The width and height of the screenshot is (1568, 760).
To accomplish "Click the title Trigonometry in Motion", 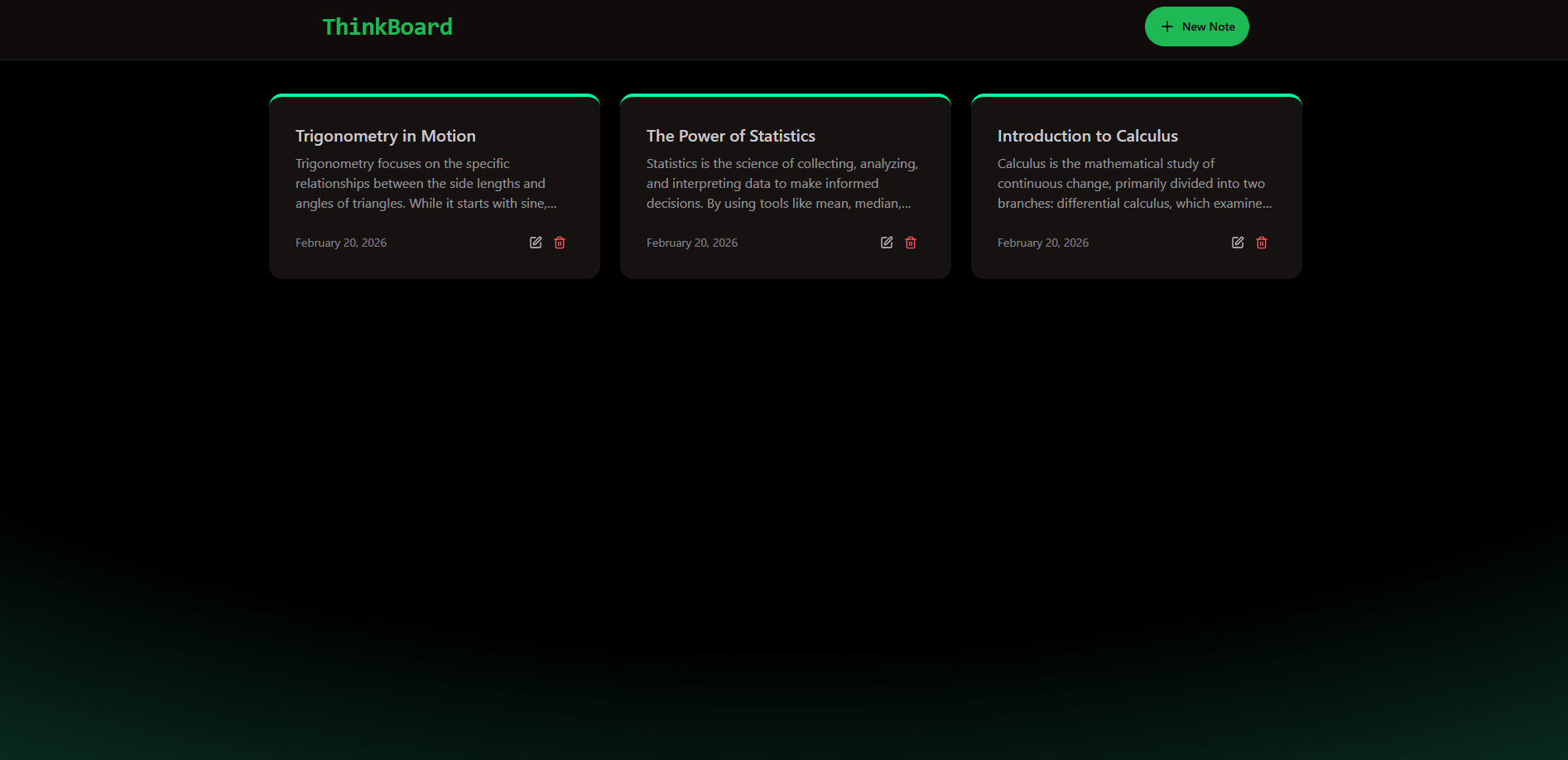I will coord(385,136).
